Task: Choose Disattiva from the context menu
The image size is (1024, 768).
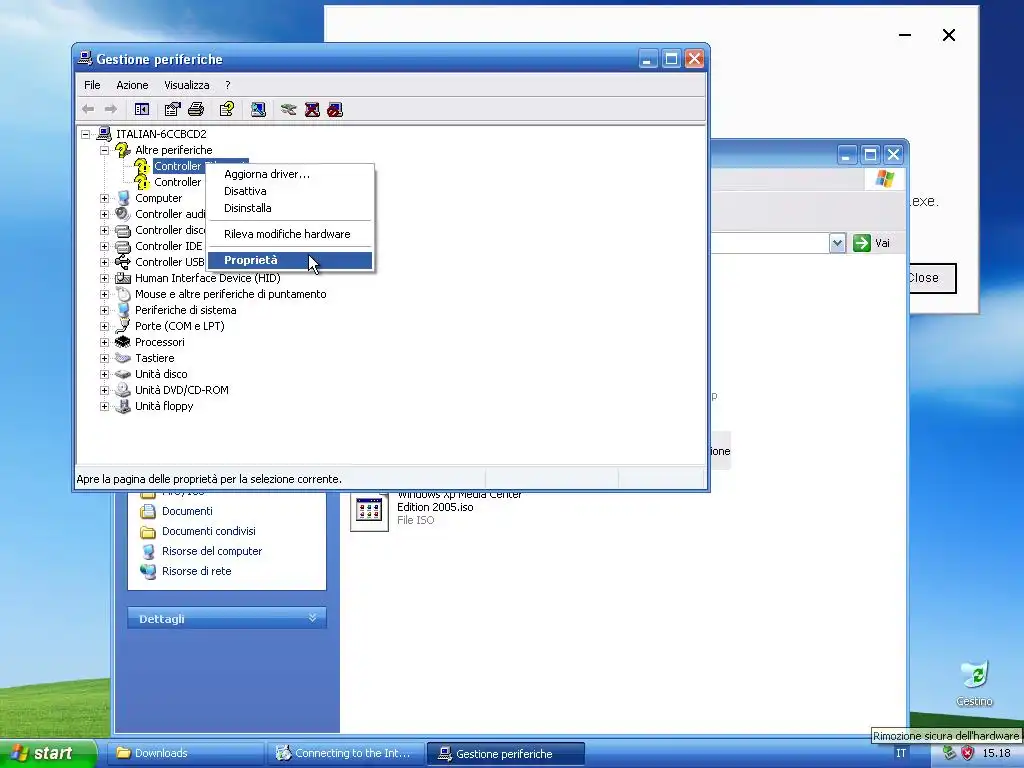Action: click(290, 191)
